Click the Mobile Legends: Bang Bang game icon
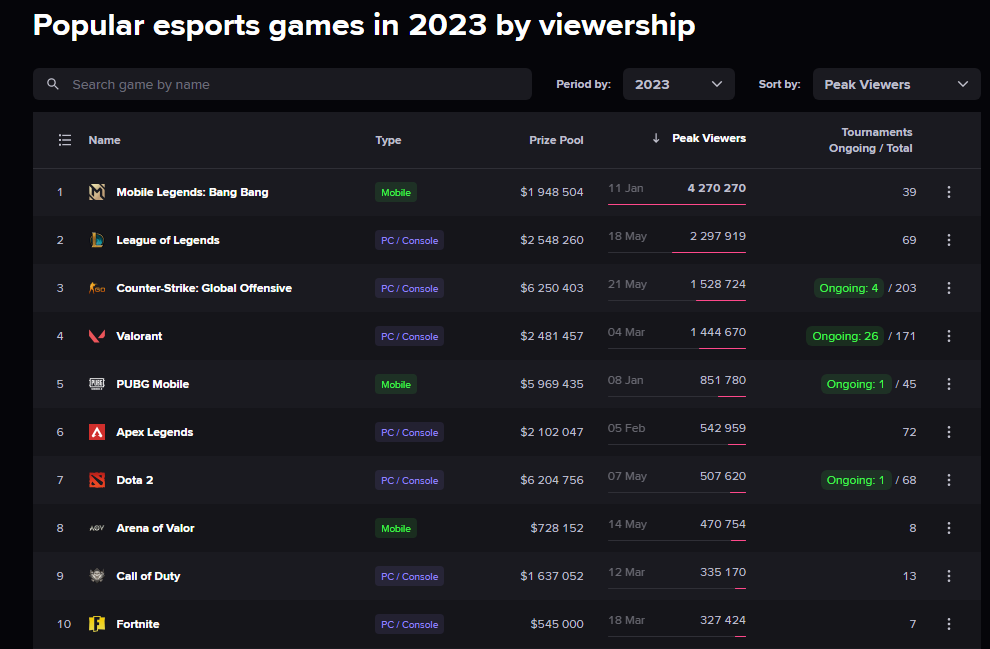990x649 pixels. click(x=97, y=192)
